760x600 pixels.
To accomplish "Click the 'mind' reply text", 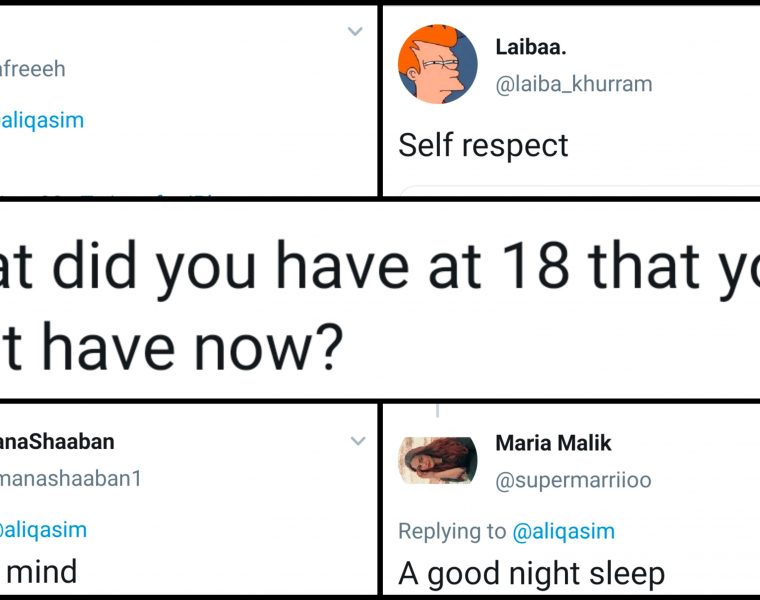I will pyautogui.click(x=41, y=571).
